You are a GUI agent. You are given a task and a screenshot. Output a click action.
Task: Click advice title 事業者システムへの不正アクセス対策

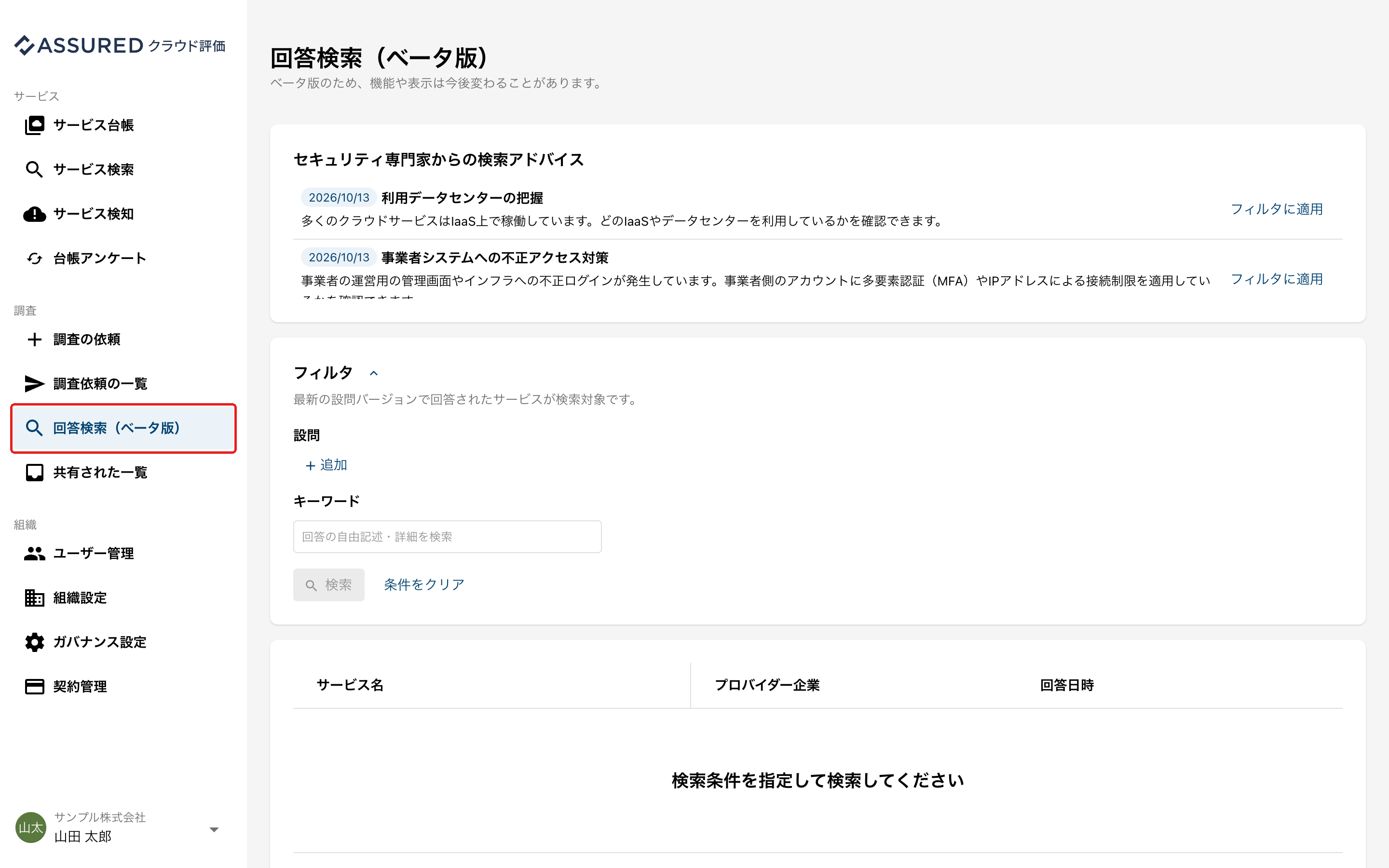click(495, 258)
